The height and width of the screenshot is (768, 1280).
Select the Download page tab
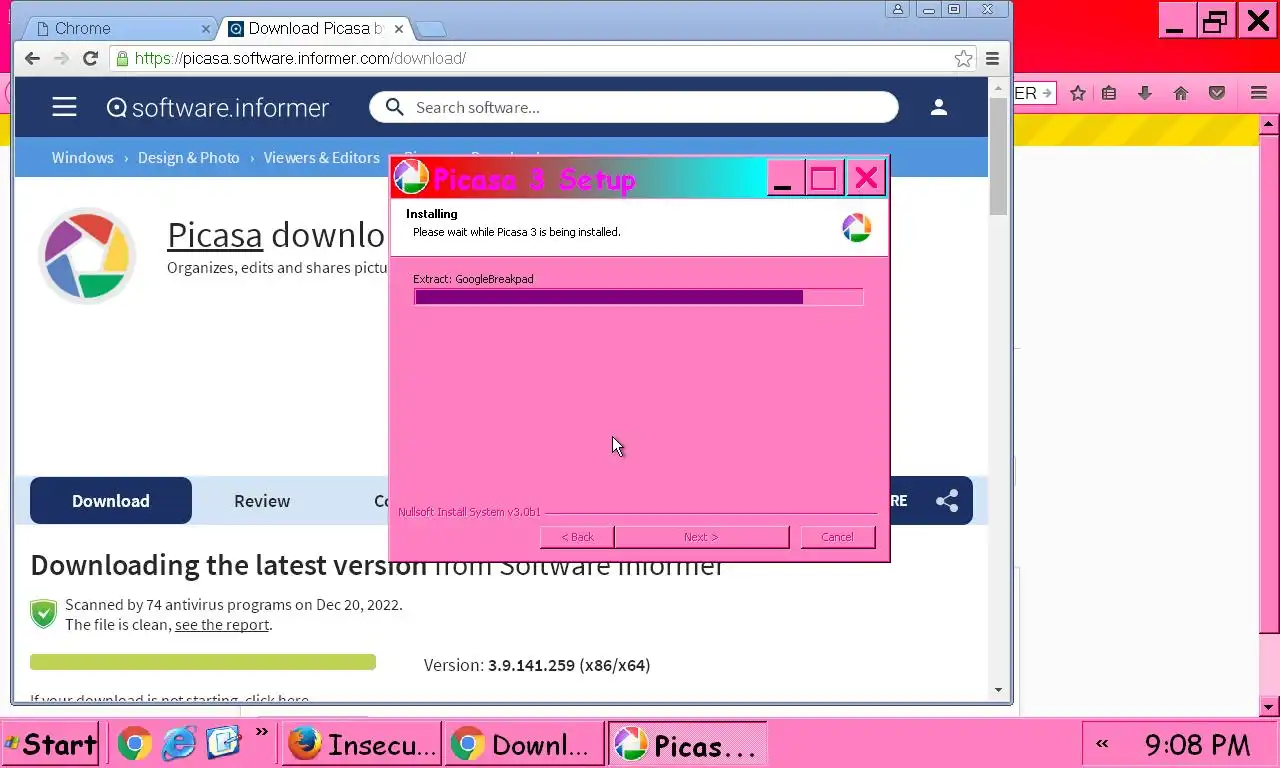[111, 501]
